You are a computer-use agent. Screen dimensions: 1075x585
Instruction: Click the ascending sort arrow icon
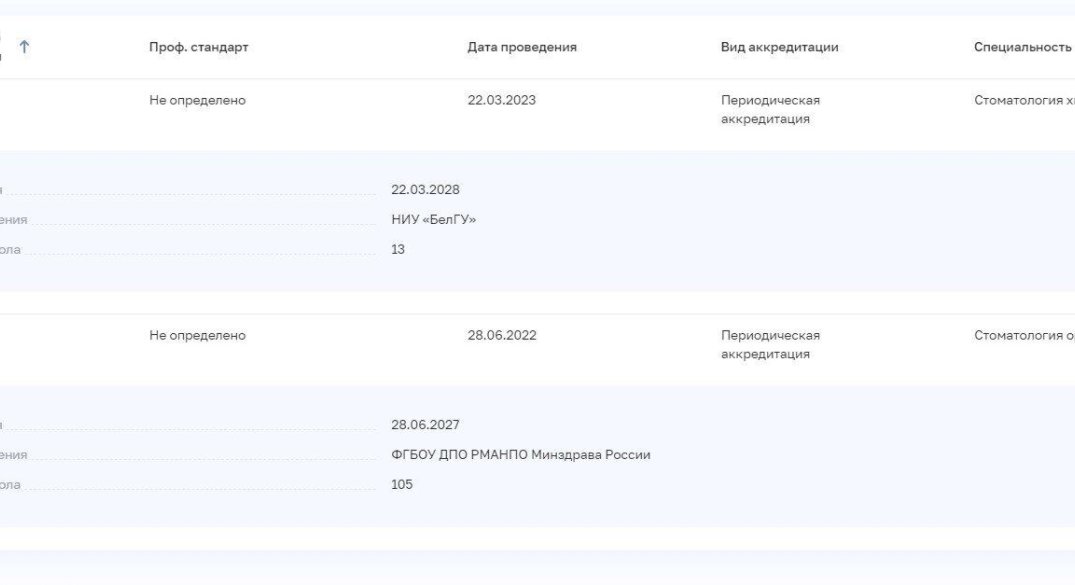pos(24,47)
